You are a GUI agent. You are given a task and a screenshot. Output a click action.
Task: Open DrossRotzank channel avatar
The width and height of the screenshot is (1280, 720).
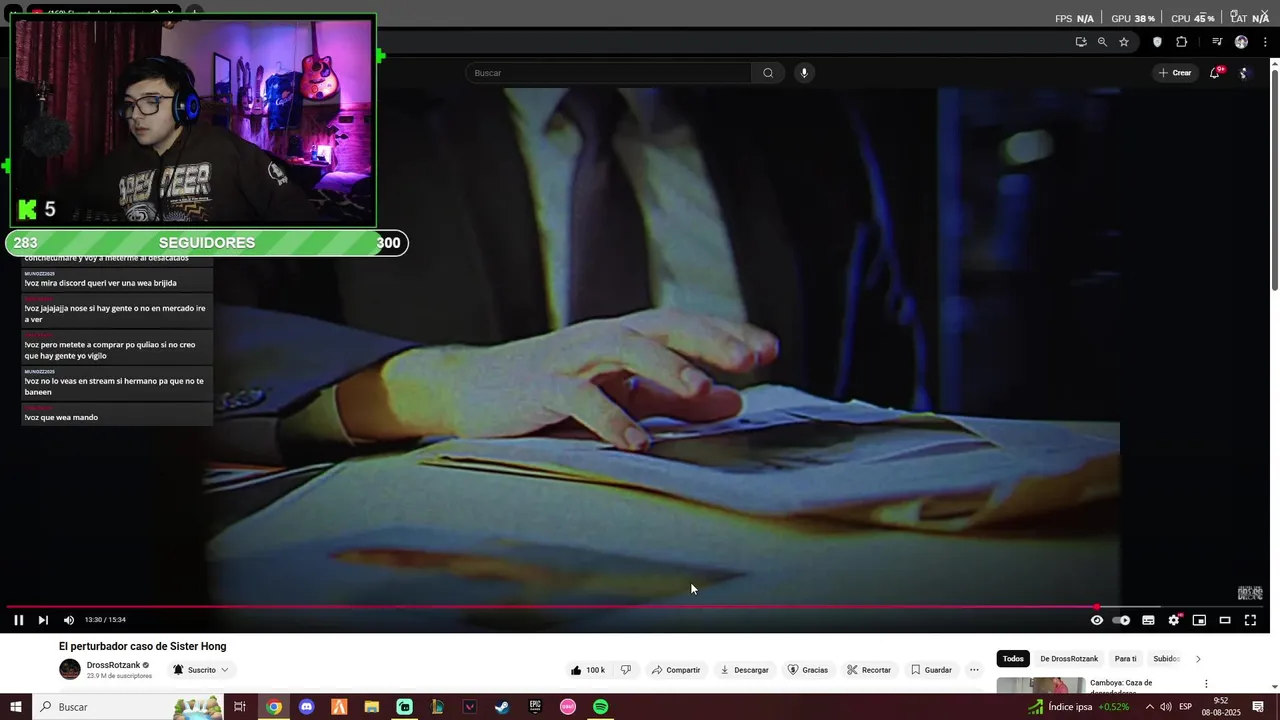[x=70, y=670]
